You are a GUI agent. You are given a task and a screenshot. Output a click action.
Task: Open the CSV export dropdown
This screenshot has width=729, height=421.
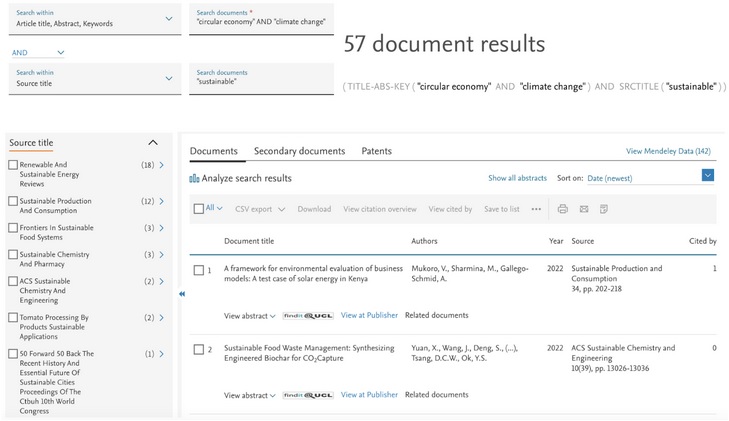tap(259, 209)
